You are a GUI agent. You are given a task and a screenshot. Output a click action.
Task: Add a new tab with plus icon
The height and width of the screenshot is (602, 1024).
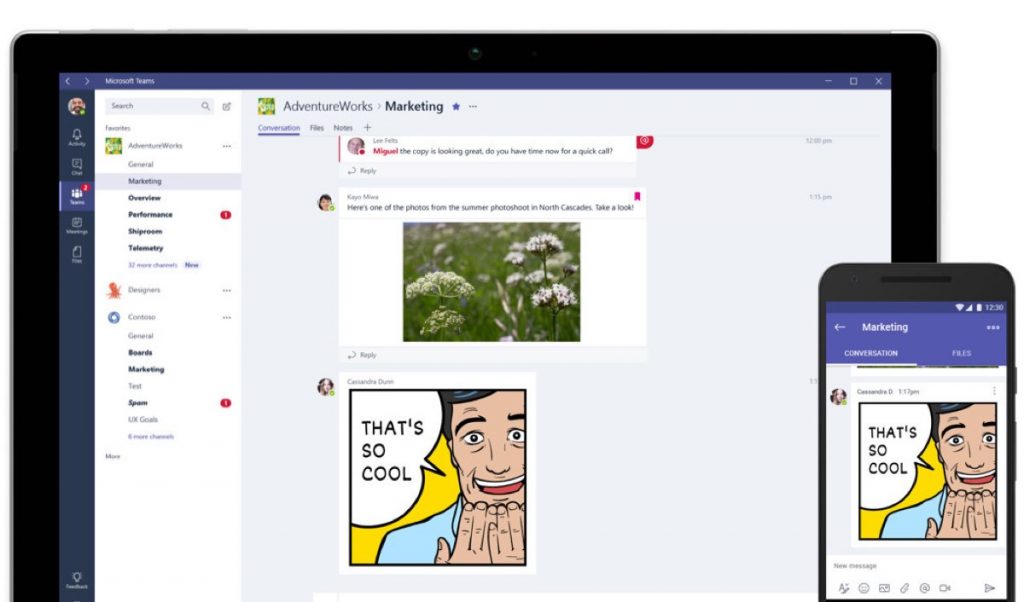(x=367, y=127)
